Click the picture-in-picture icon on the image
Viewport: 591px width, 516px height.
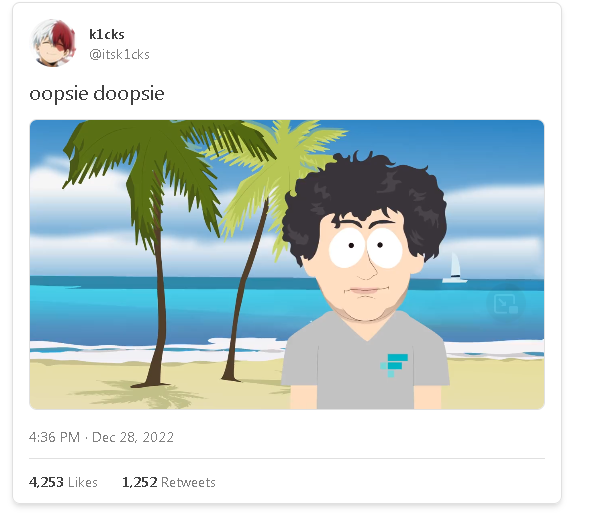[506, 304]
